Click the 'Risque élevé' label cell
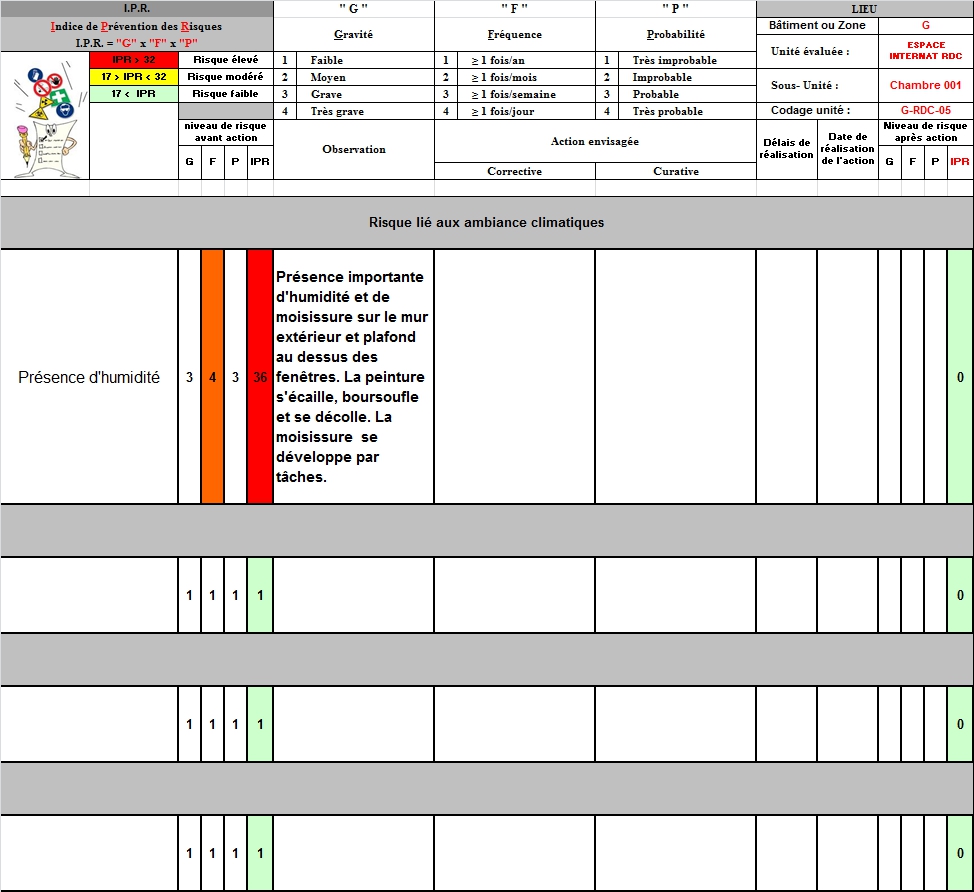974x892 pixels. click(x=225, y=60)
